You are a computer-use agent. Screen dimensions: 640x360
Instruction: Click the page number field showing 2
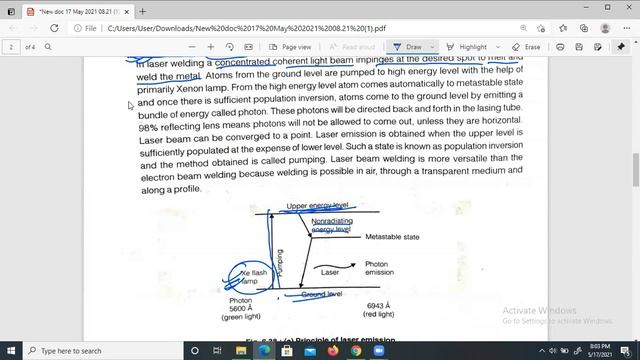point(11,47)
